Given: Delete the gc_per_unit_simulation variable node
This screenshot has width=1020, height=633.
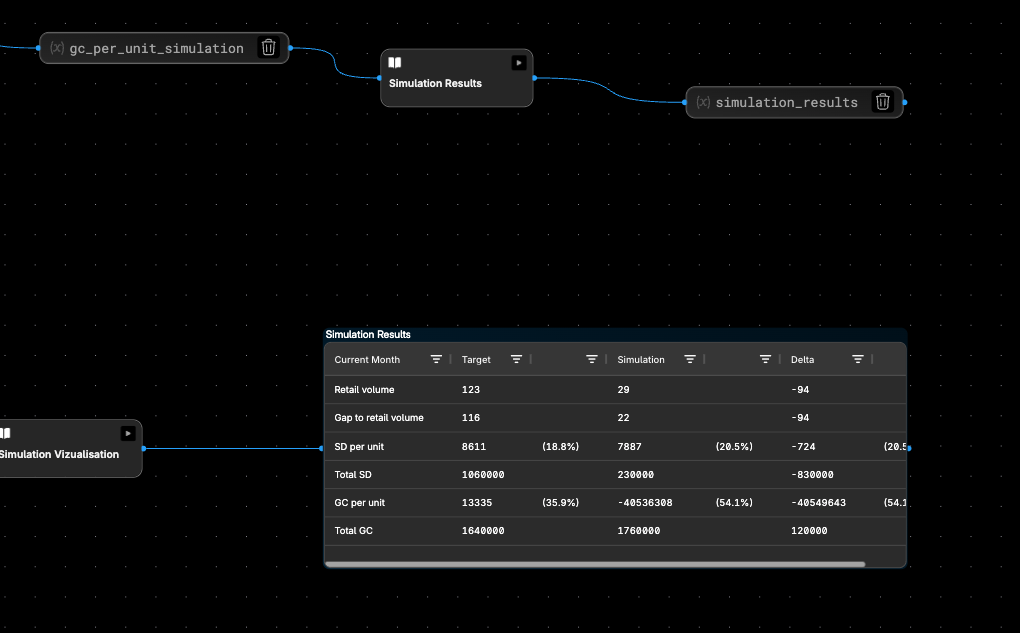Looking at the screenshot, I should [x=268, y=47].
